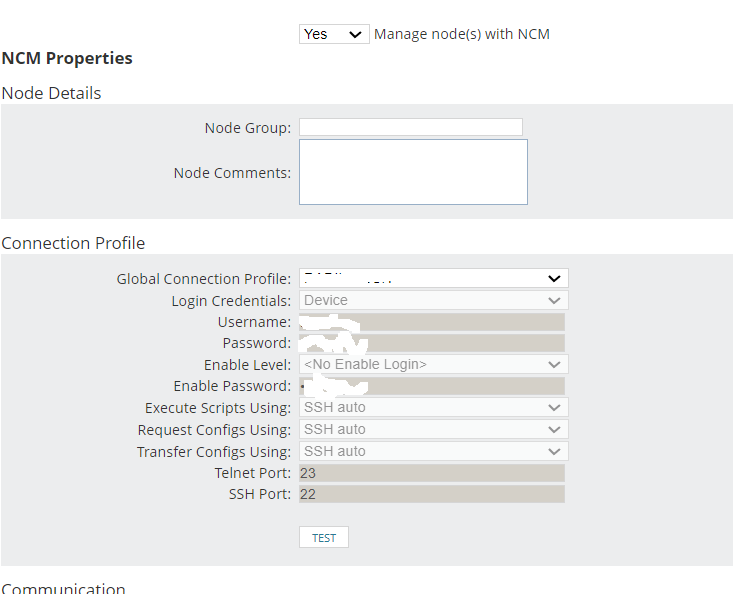Expand the Request Configs Using dropdown
Screen dimensions: 733x594
[433, 430]
